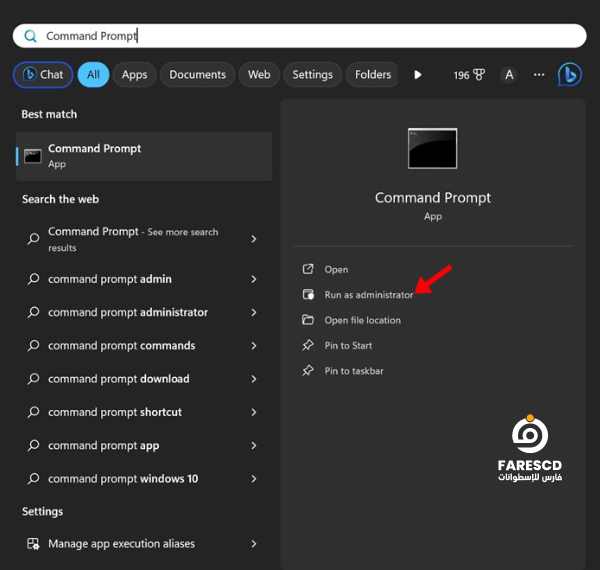Viewport: 600px width, 570px height.
Task: Click the Open action icon
Action: pos(308,269)
